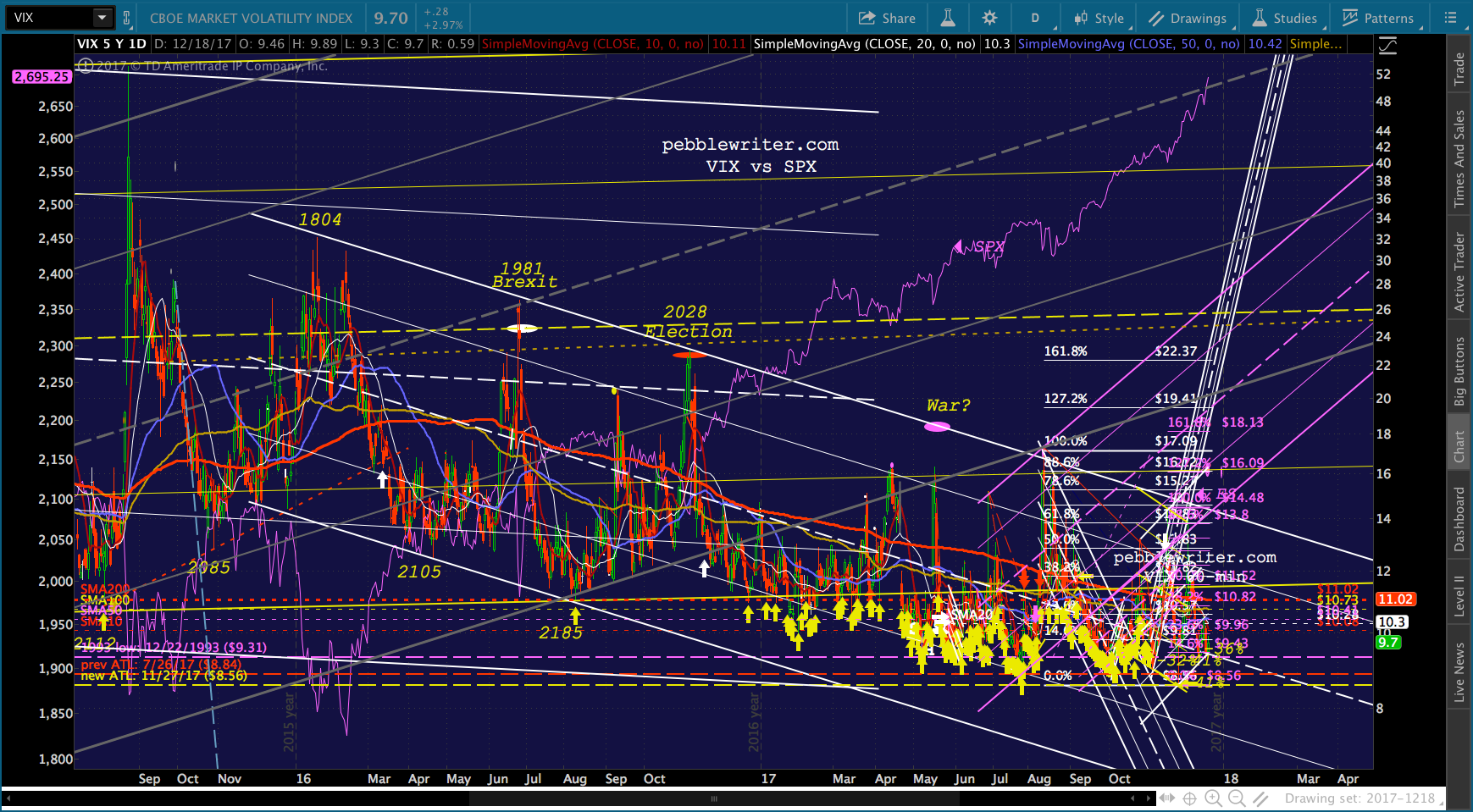
Task: Click the green 9.7 price axis label
Action: [1387, 643]
